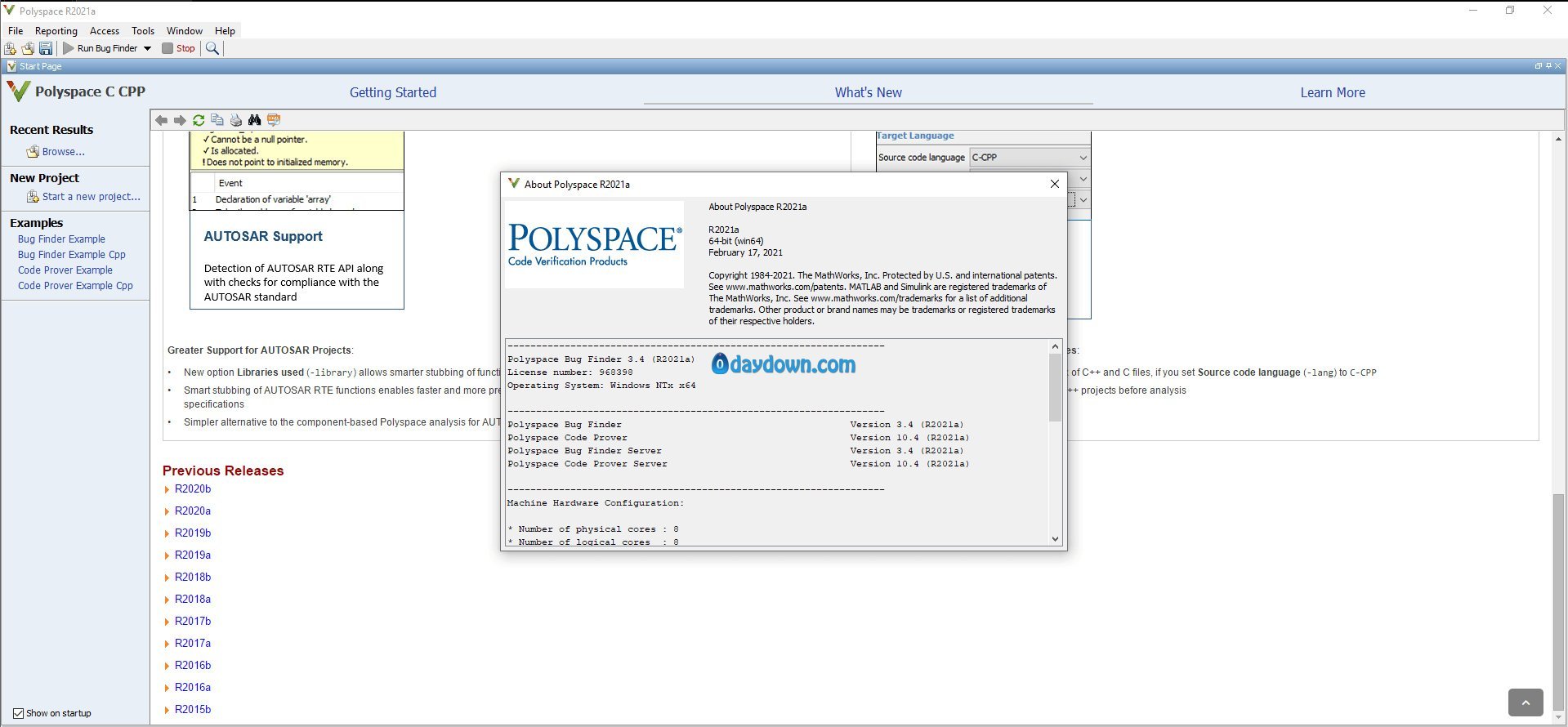
Task: Switch to the What's New tab
Action: tap(869, 92)
